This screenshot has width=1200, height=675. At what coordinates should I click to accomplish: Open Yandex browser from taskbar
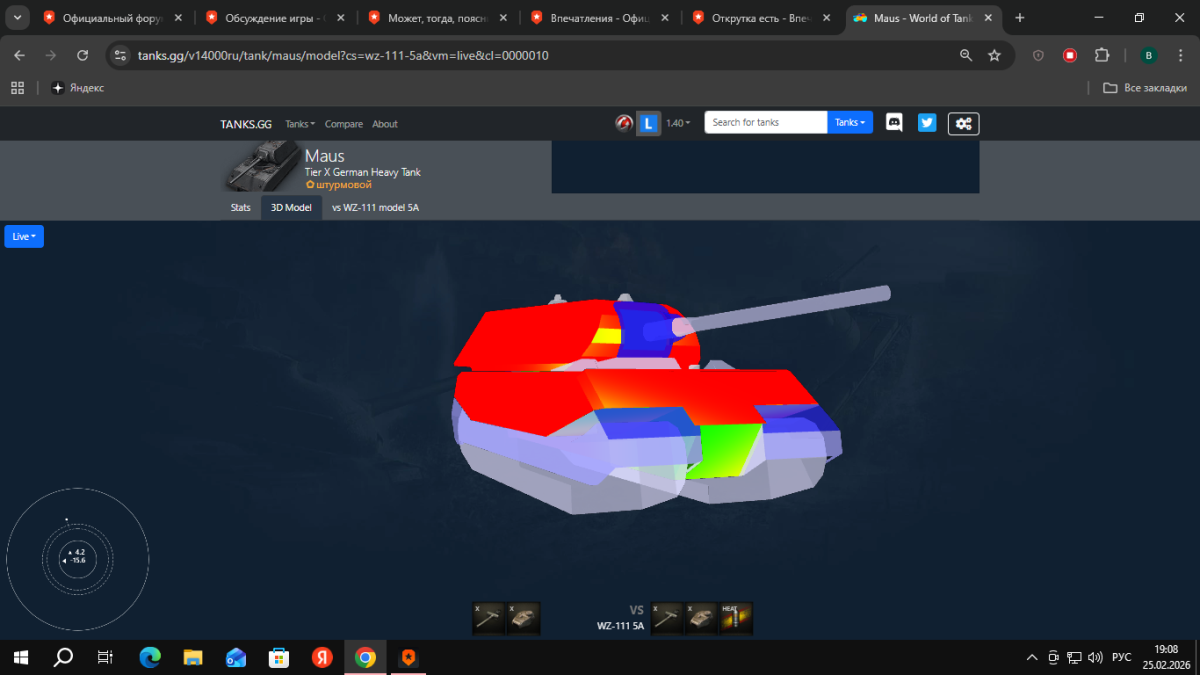pos(322,657)
